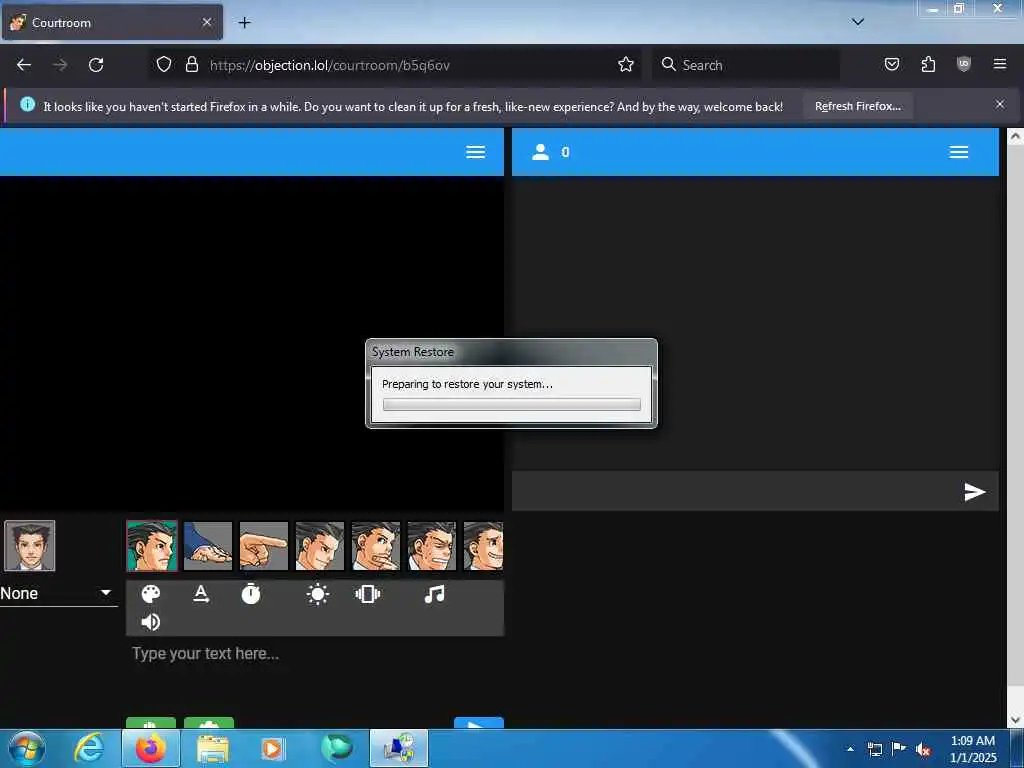This screenshot has height=768, width=1024.
Task: Choose the thinking hand-on-chin pose
Action: [x=376, y=546]
